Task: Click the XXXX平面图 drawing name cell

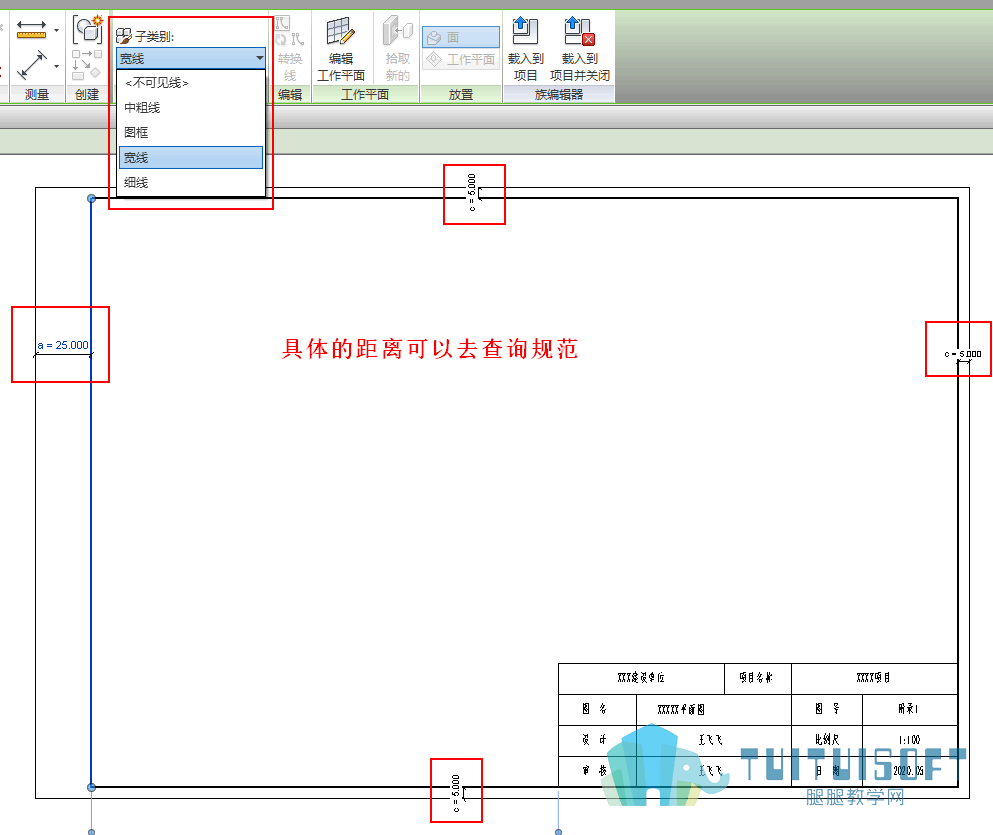Action: pos(714,710)
